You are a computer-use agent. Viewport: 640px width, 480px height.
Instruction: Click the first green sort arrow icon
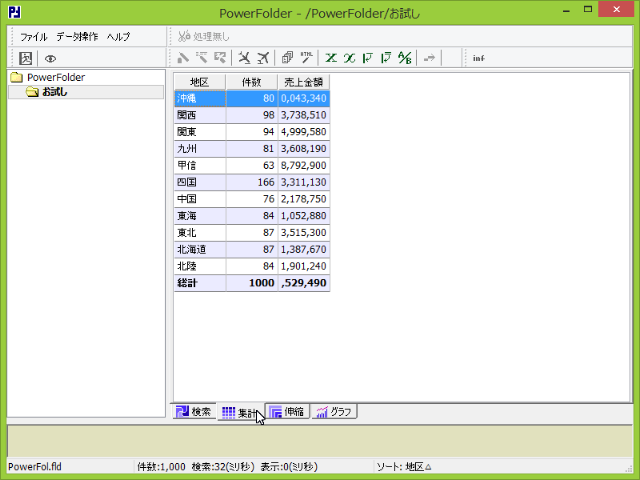(368, 58)
